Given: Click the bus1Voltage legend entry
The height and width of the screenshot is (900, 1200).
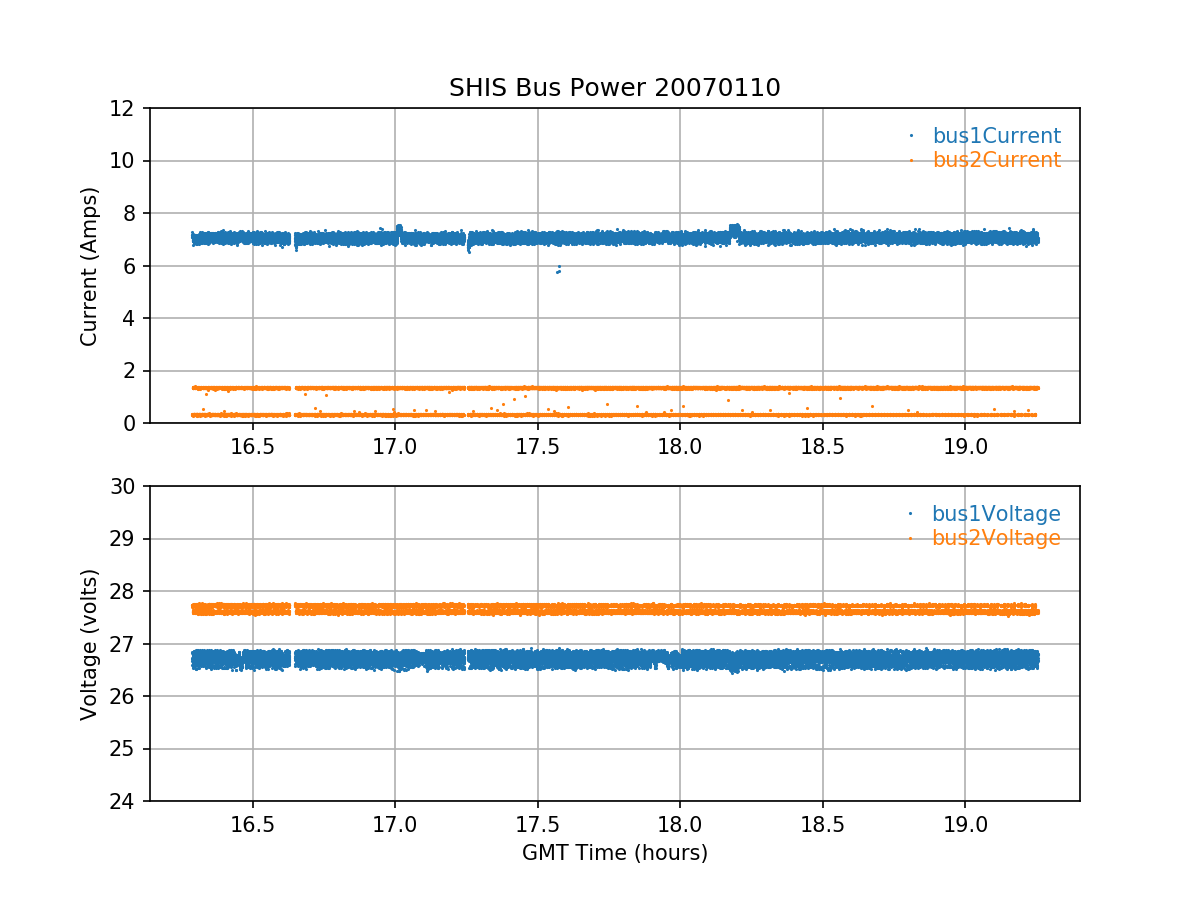Looking at the screenshot, I should (996, 514).
